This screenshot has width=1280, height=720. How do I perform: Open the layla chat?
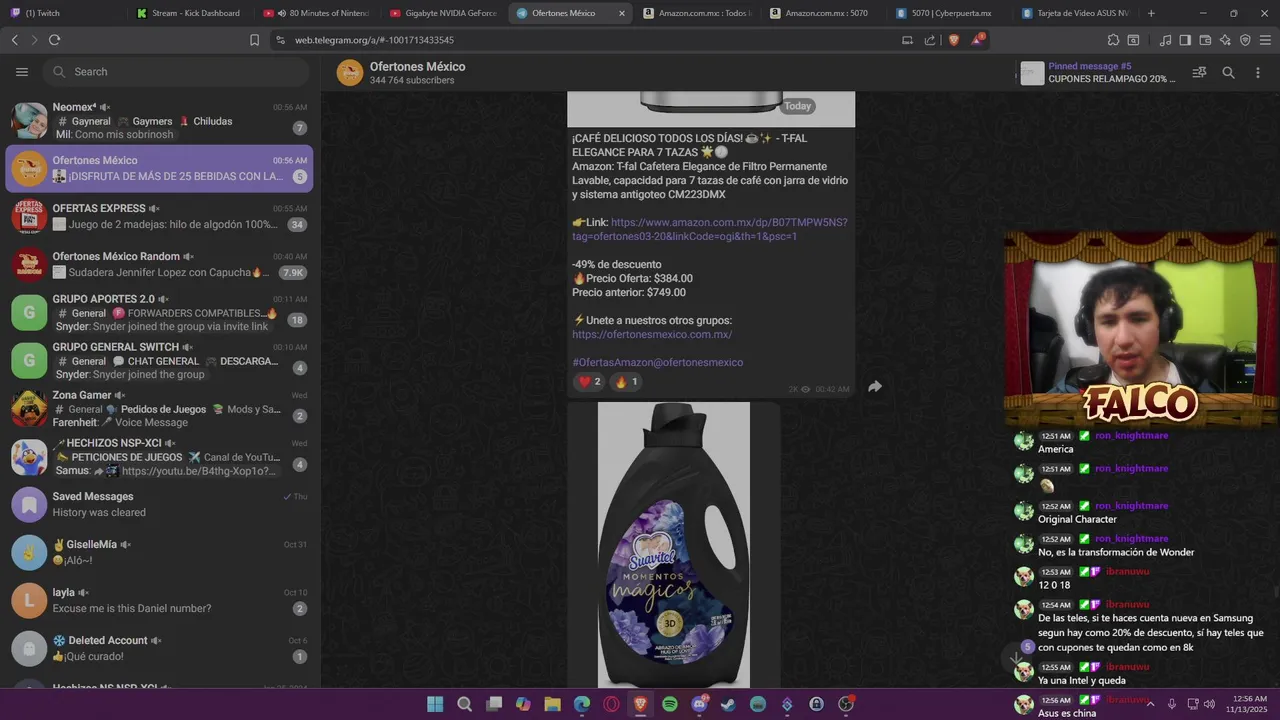pos(159,600)
